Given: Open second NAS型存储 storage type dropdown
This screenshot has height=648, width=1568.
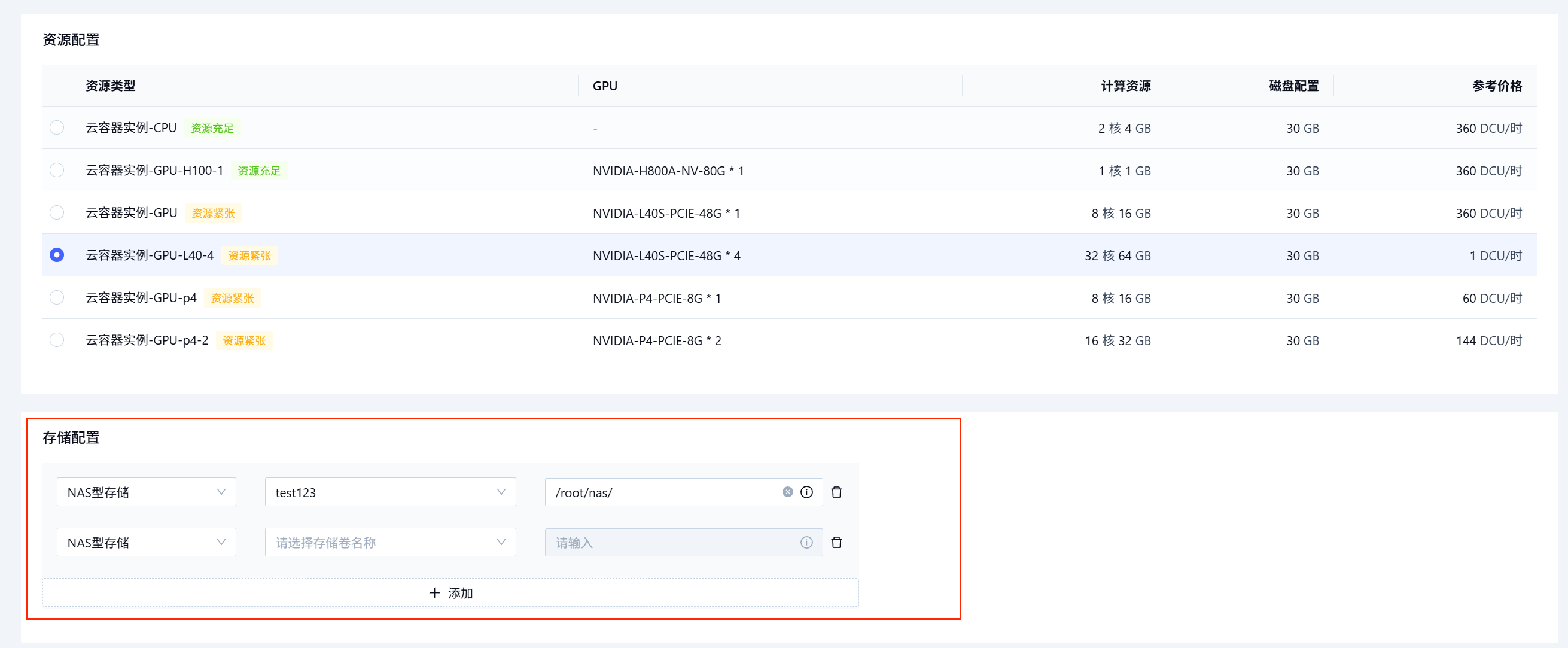Looking at the screenshot, I should [x=146, y=542].
